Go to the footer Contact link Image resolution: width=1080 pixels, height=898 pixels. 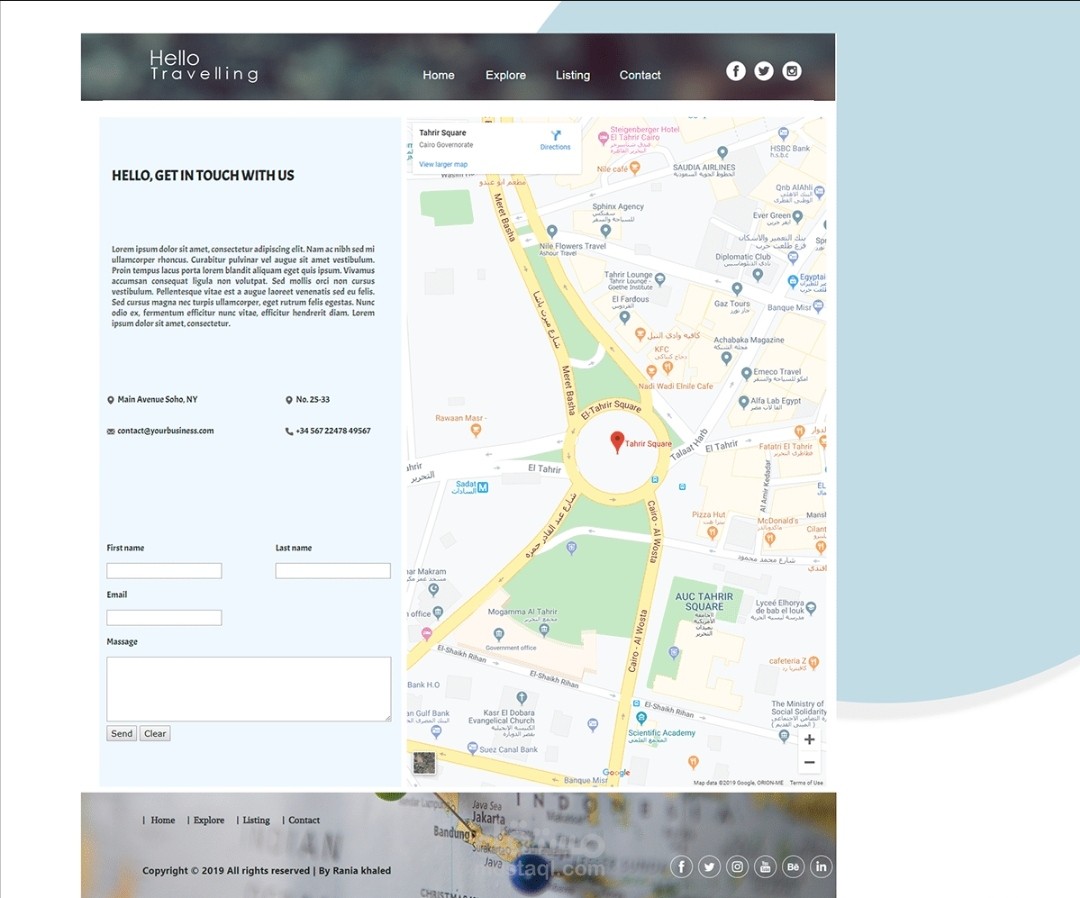[304, 820]
